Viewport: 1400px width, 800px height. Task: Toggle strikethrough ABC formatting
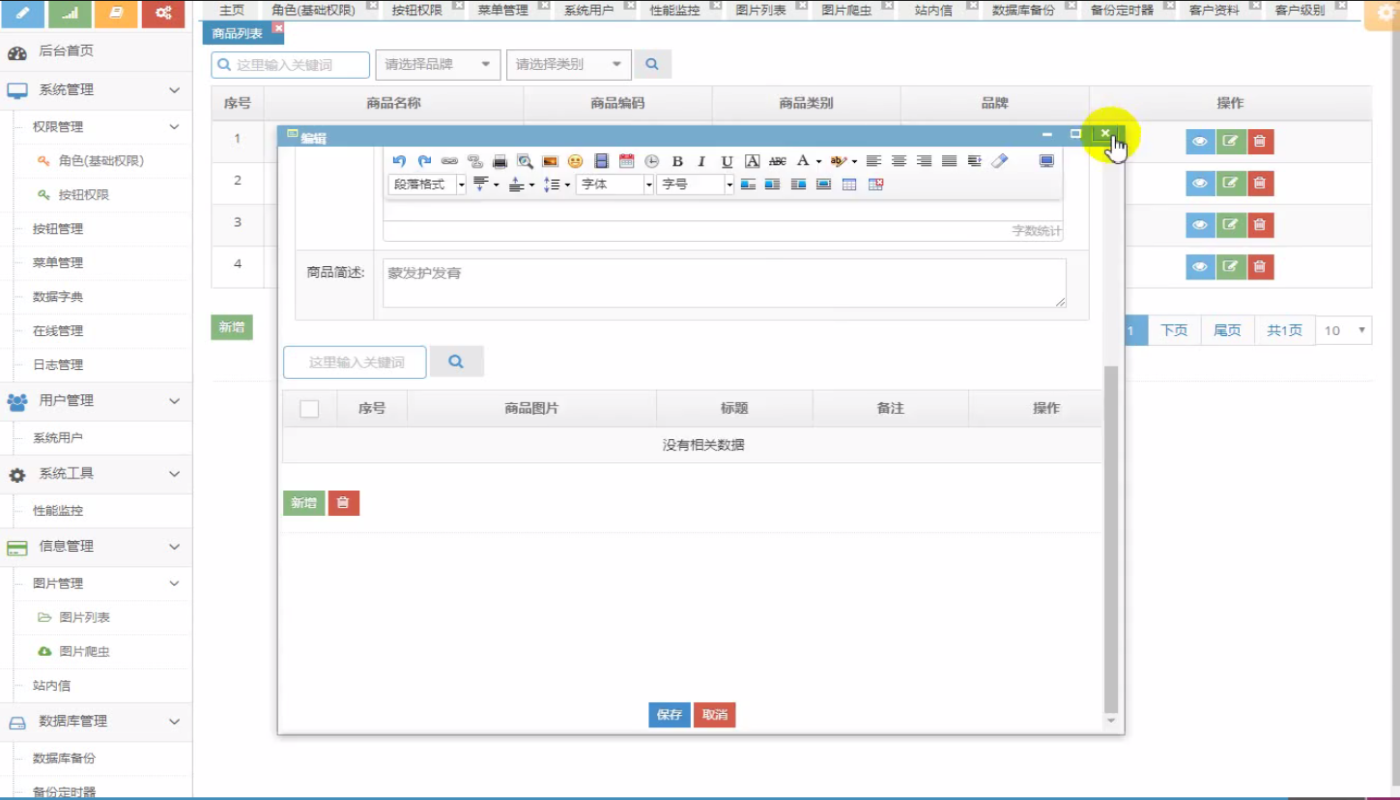777,161
